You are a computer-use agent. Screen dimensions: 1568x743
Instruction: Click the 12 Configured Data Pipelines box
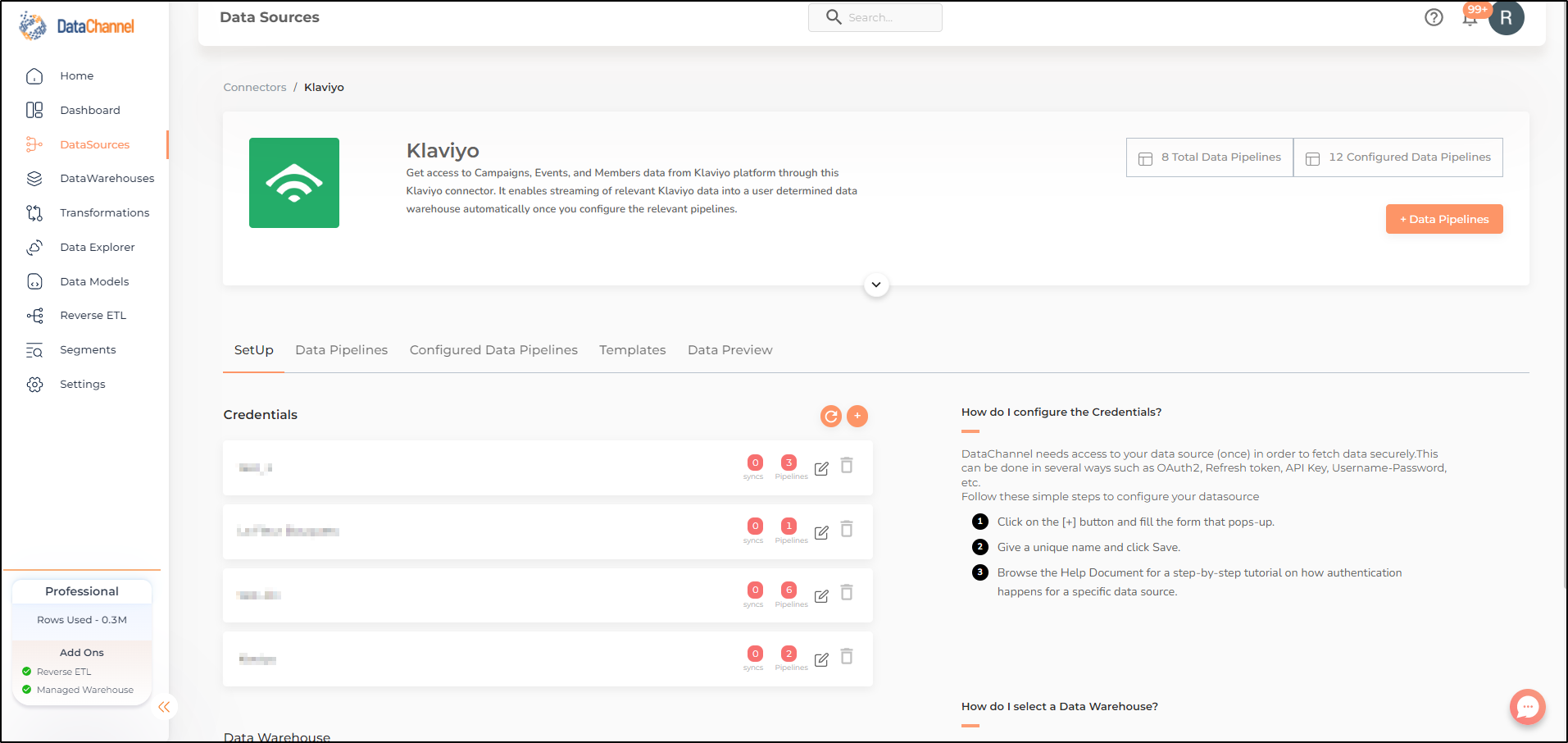pos(1398,157)
